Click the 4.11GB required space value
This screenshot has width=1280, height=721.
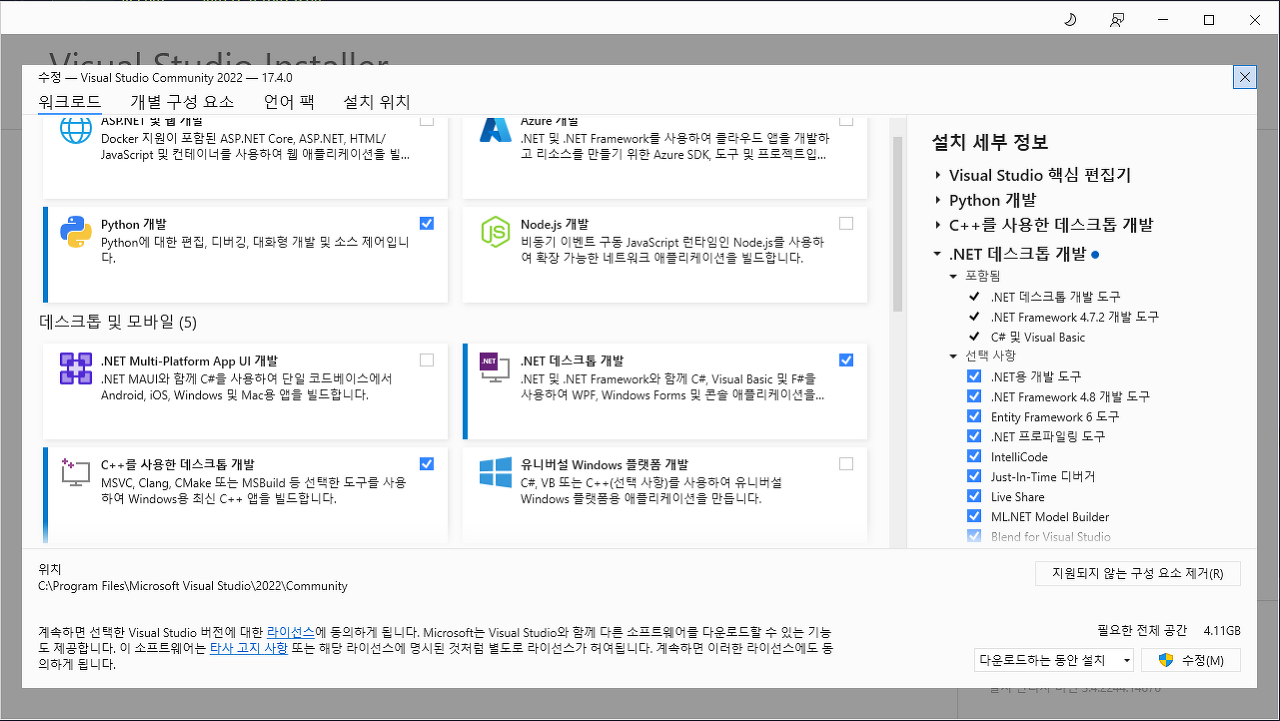1222,631
